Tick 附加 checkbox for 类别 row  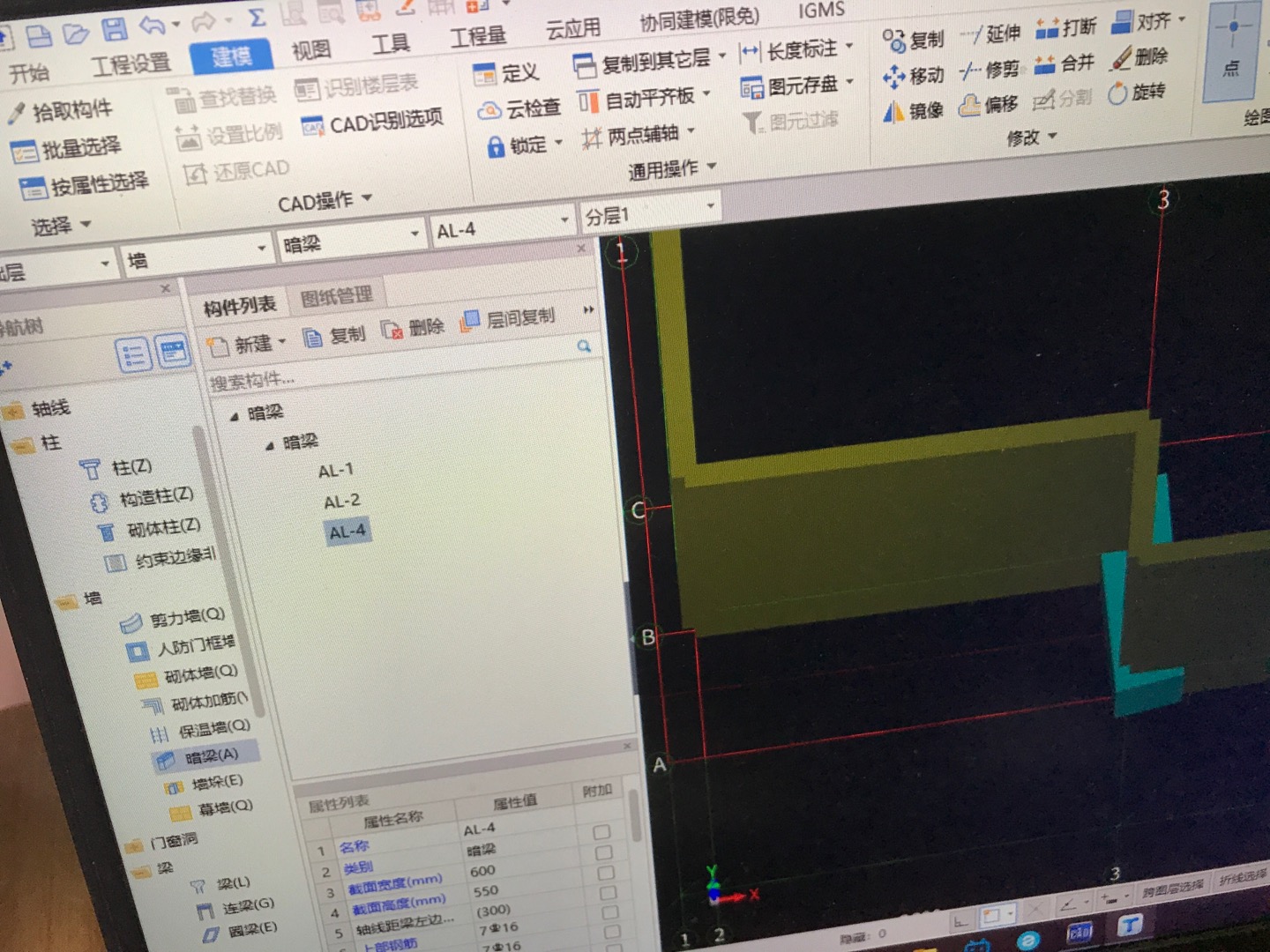click(x=603, y=852)
